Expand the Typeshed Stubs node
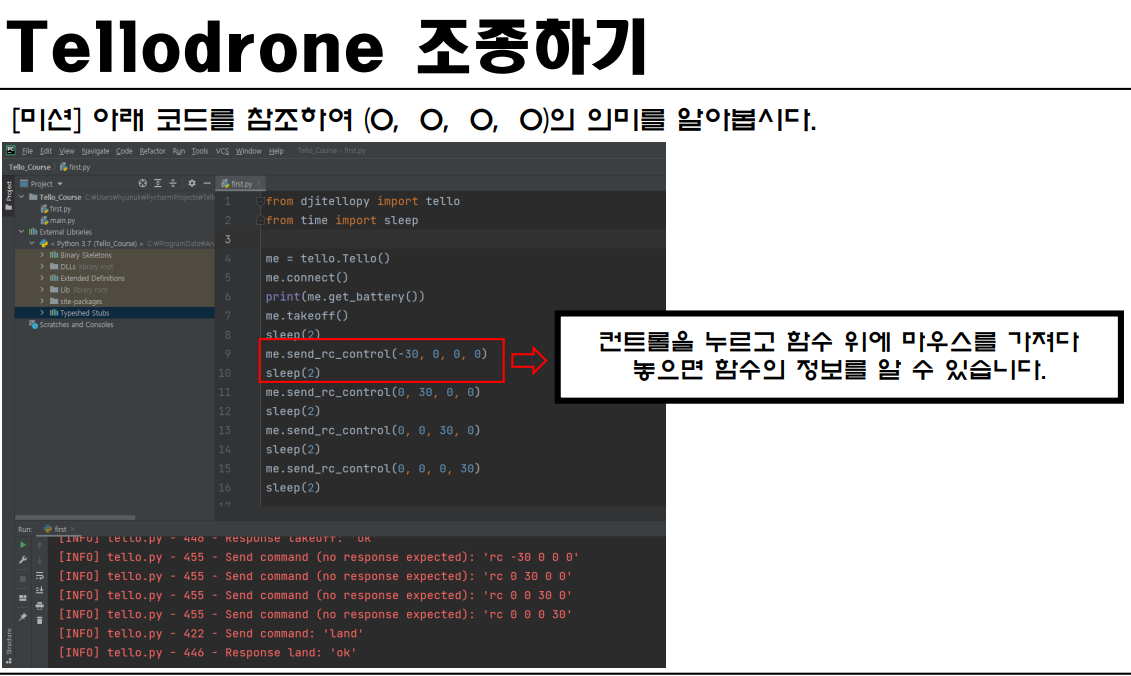Viewport: 1131px width, 676px height. click(x=42, y=312)
